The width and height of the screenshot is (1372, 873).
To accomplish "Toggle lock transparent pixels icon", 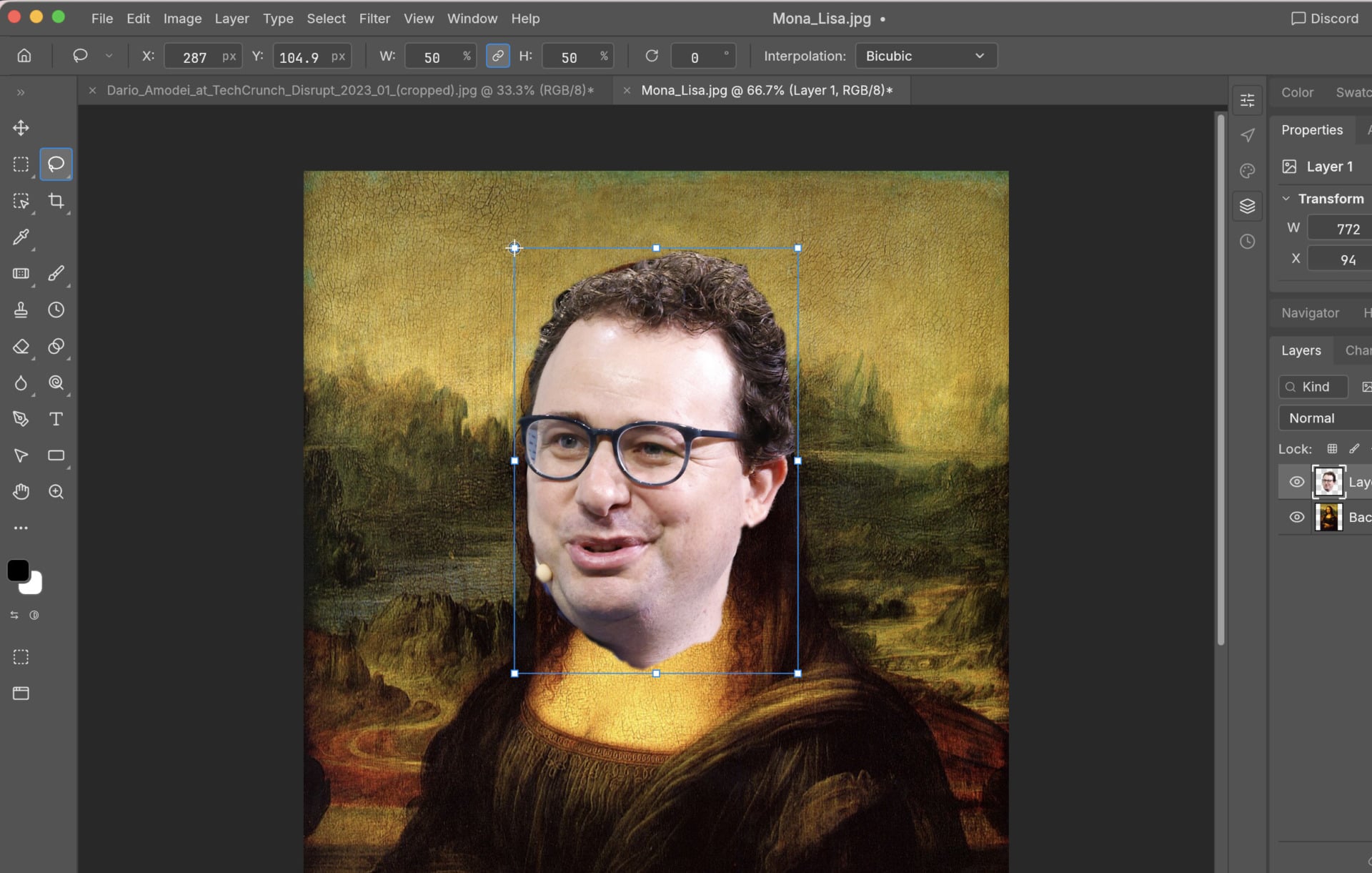I will pyautogui.click(x=1332, y=449).
